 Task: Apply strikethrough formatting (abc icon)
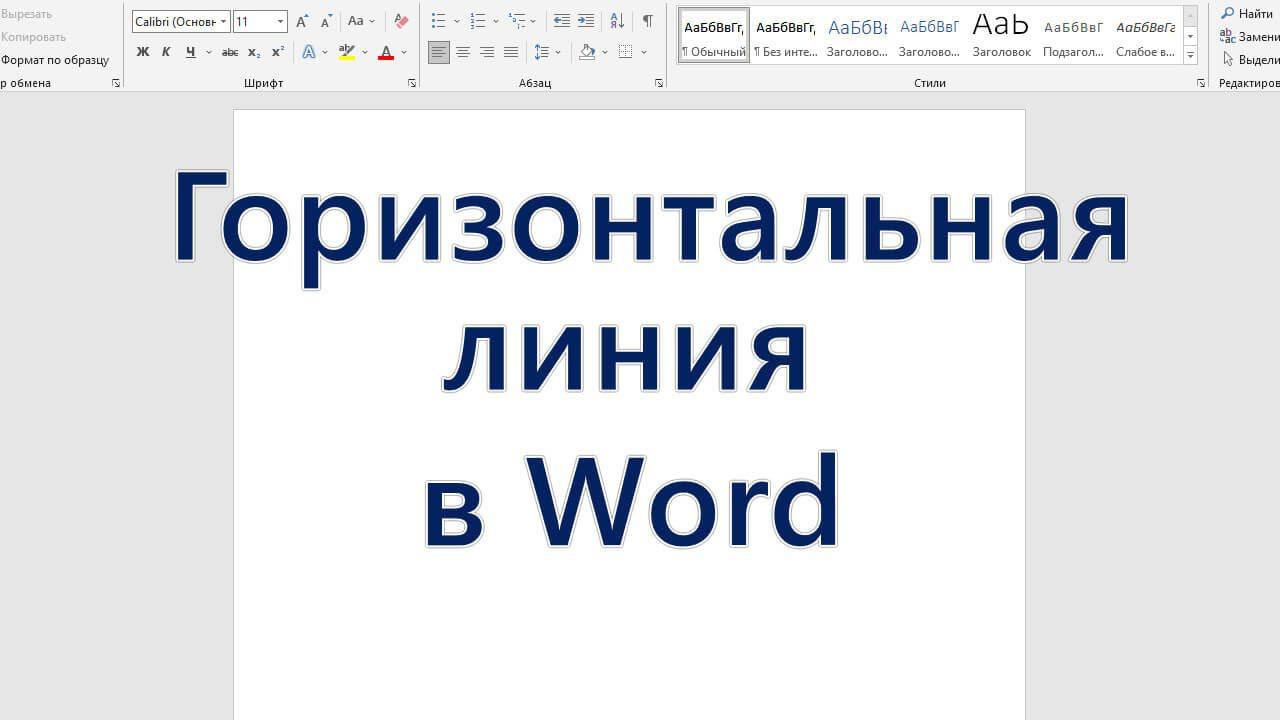(x=230, y=52)
